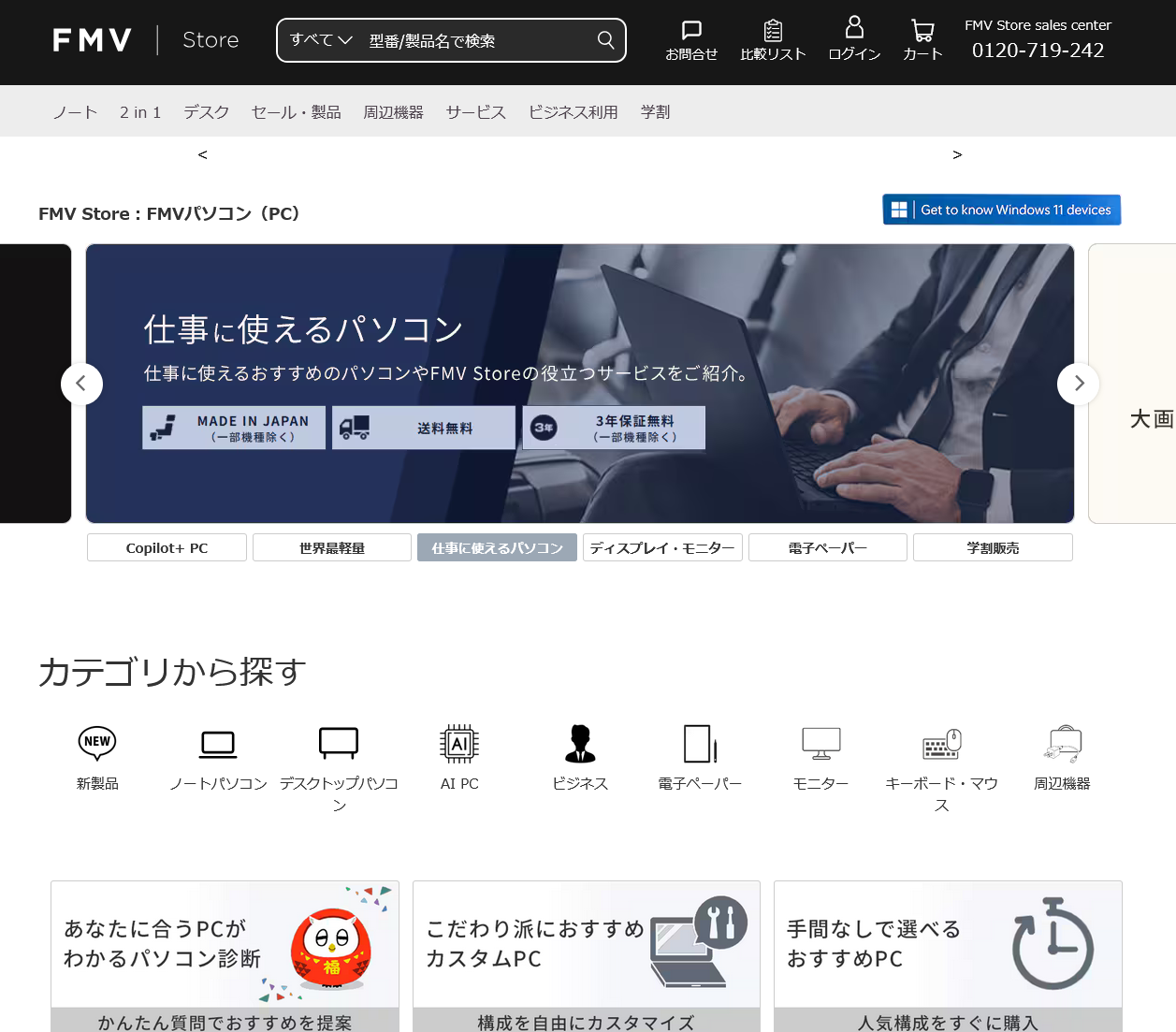Image resolution: width=1176 pixels, height=1032 pixels.
Task: Open the 周辺機器 navigation menu
Action: 394,112
